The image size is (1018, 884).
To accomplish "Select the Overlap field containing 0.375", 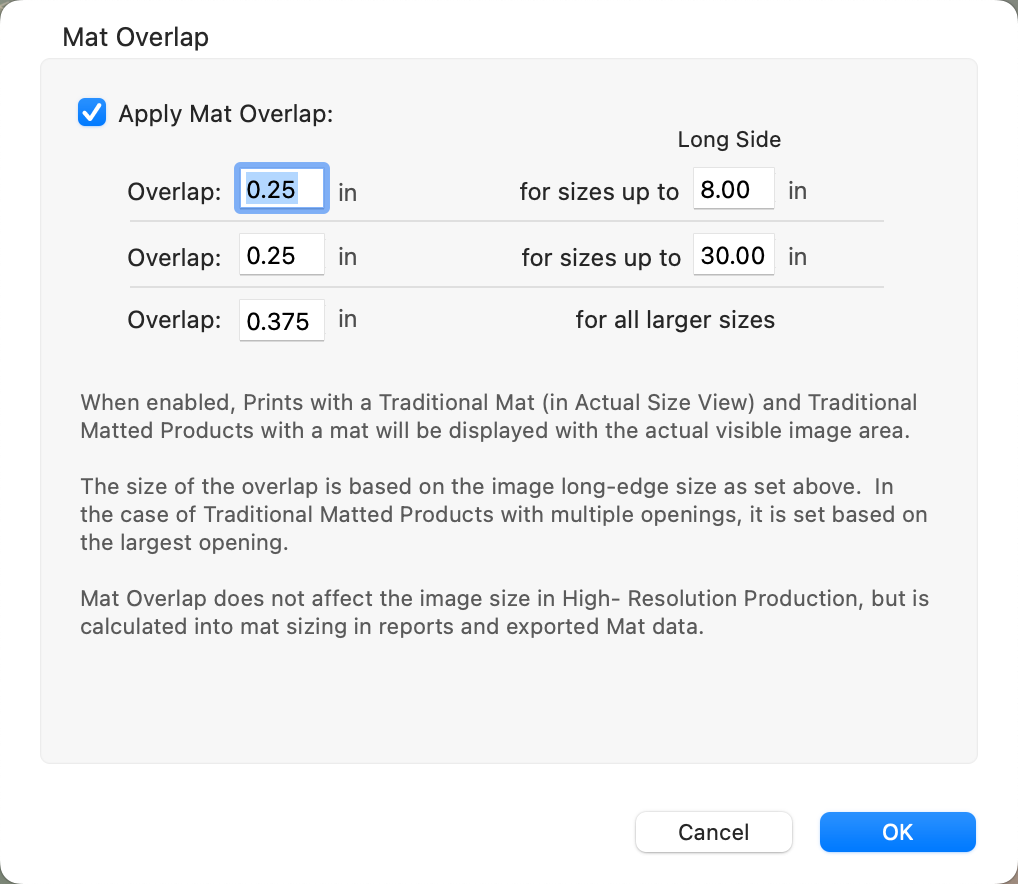I will [x=282, y=321].
